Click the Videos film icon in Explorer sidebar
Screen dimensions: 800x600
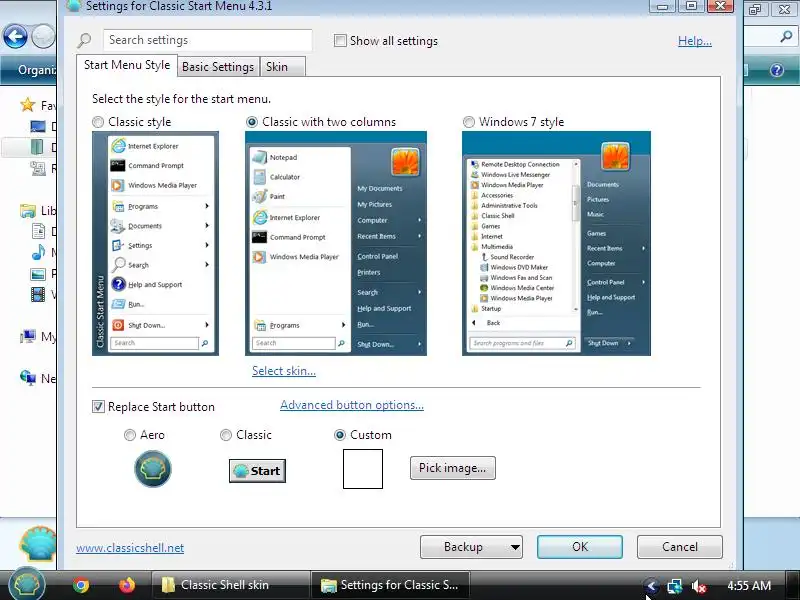click(38, 294)
